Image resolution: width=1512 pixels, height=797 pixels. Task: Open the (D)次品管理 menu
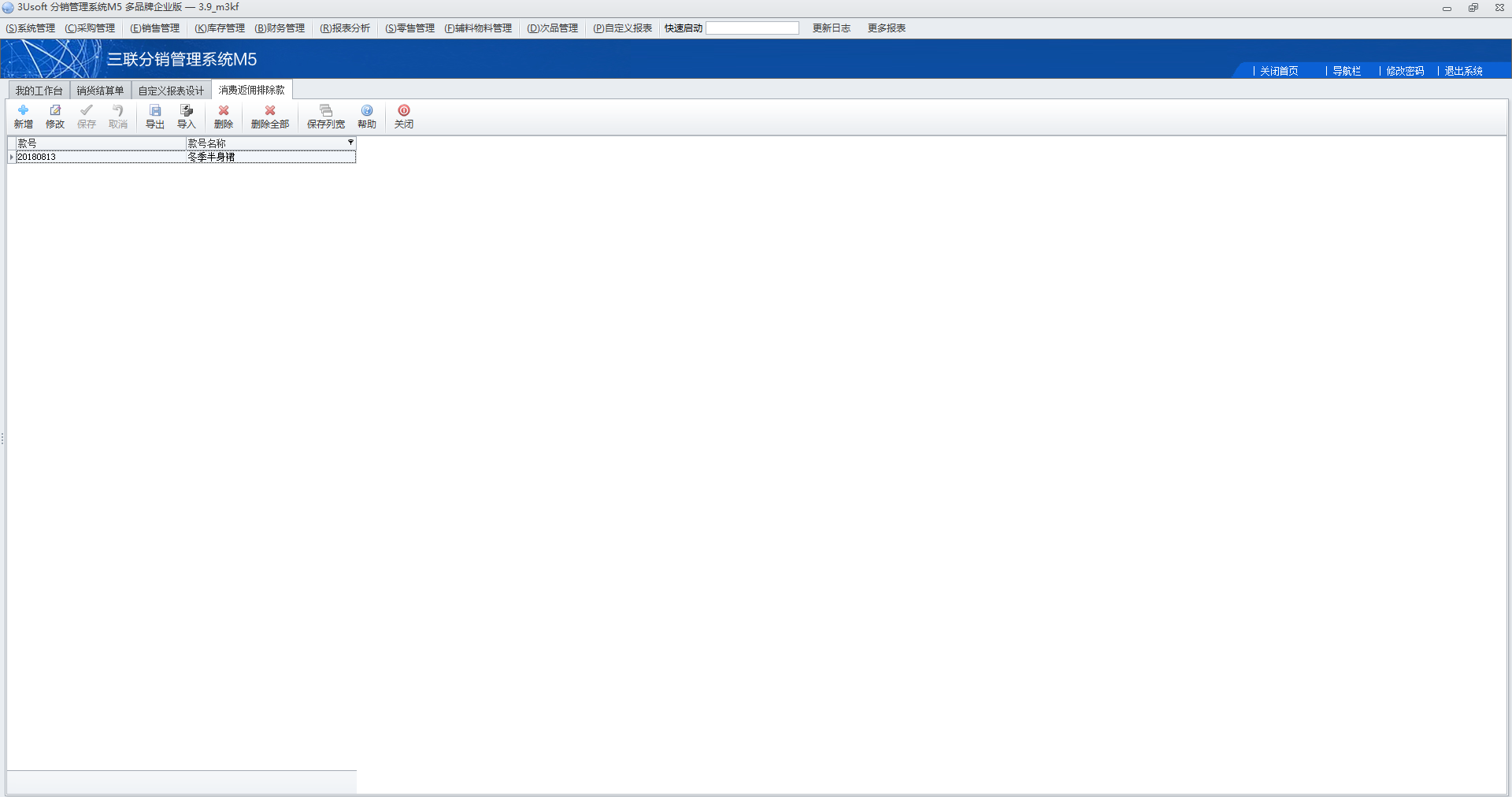(x=553, y=28)
